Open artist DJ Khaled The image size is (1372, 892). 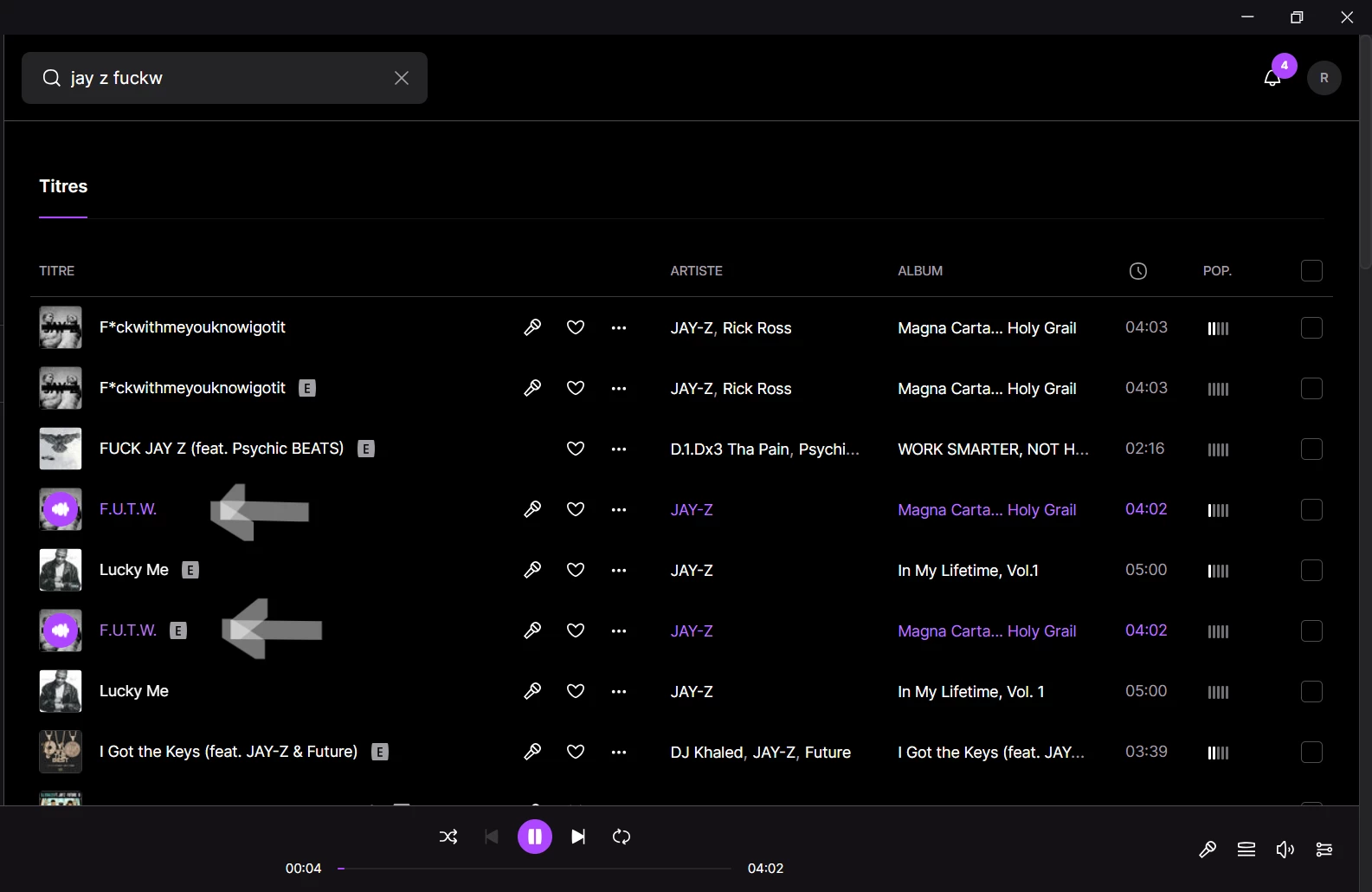click(x=706, y=753)
